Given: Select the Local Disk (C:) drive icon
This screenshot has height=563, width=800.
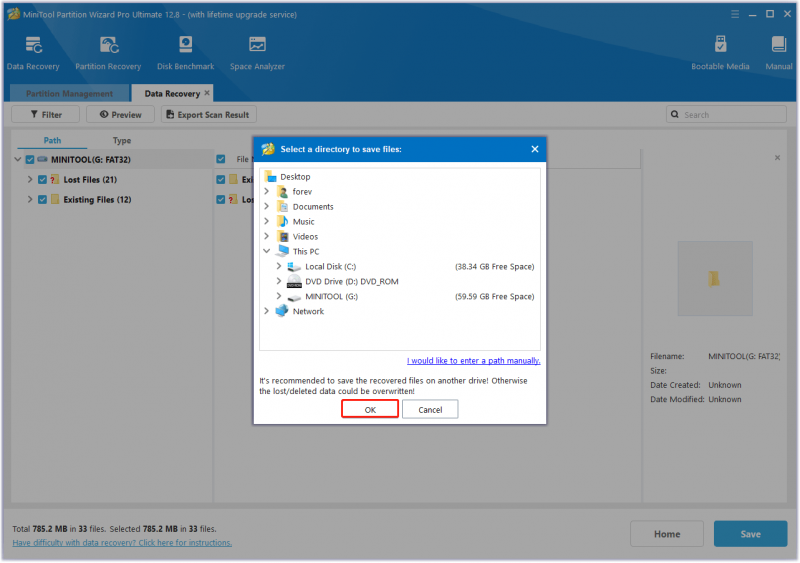Looking at the screenshot, I should pos(294,266).
